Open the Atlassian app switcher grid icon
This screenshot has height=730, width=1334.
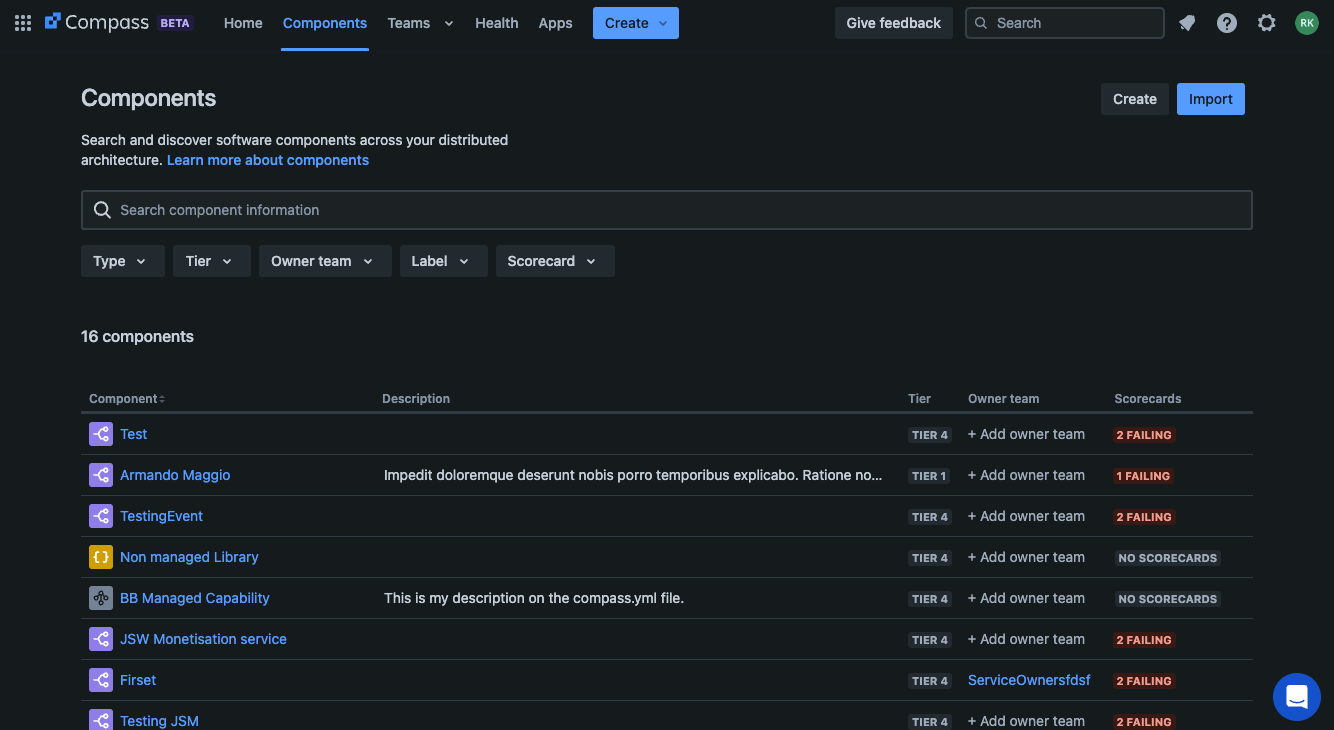[22, 22]
